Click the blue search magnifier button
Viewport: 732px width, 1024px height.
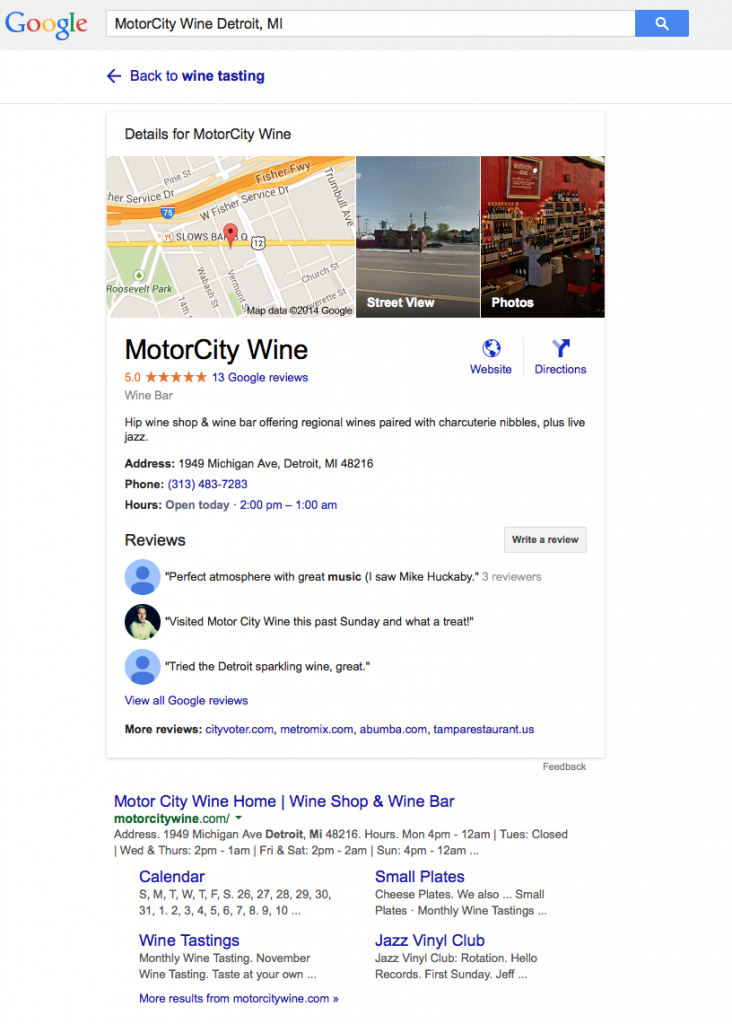[x=661, y=24]
